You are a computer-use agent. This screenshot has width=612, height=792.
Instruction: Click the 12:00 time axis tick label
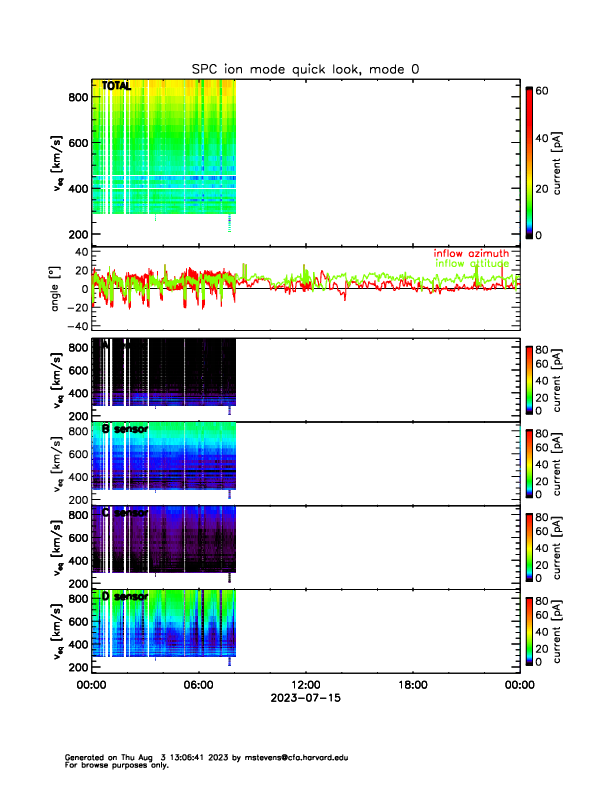click(x=305, y=685)
